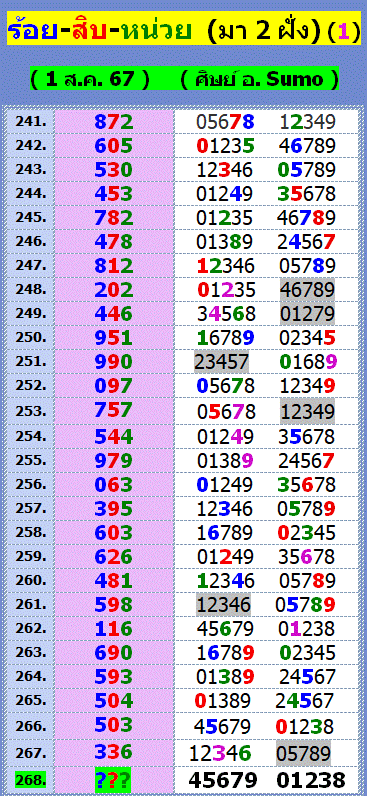Select row number 241.
Viewport: 367px width, 796px height.
[31, 121]
